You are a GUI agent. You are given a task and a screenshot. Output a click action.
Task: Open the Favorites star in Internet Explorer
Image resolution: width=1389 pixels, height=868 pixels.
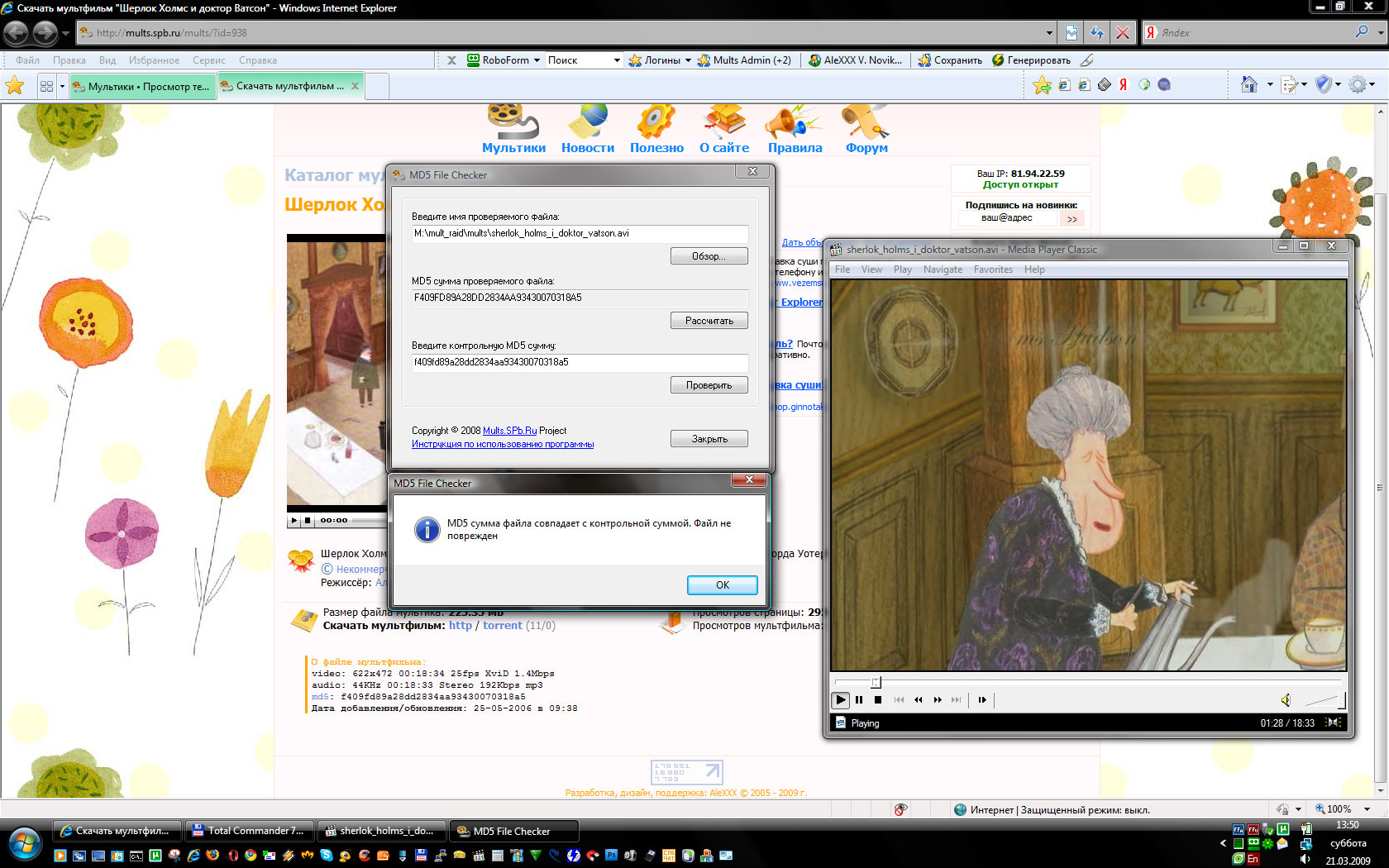(x=15, y=86)
